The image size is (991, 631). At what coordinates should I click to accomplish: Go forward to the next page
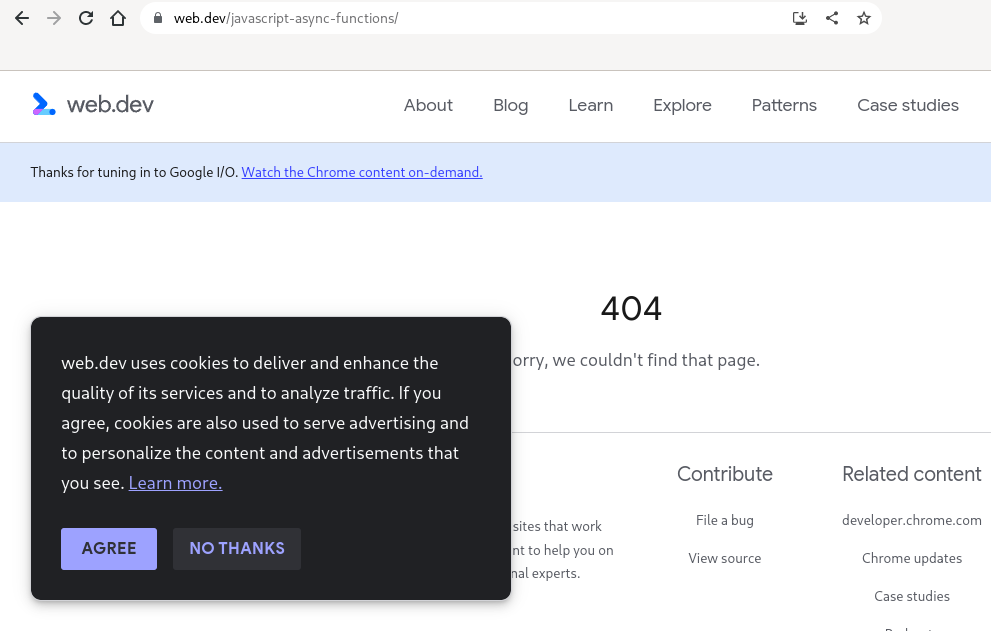(53, 17)
